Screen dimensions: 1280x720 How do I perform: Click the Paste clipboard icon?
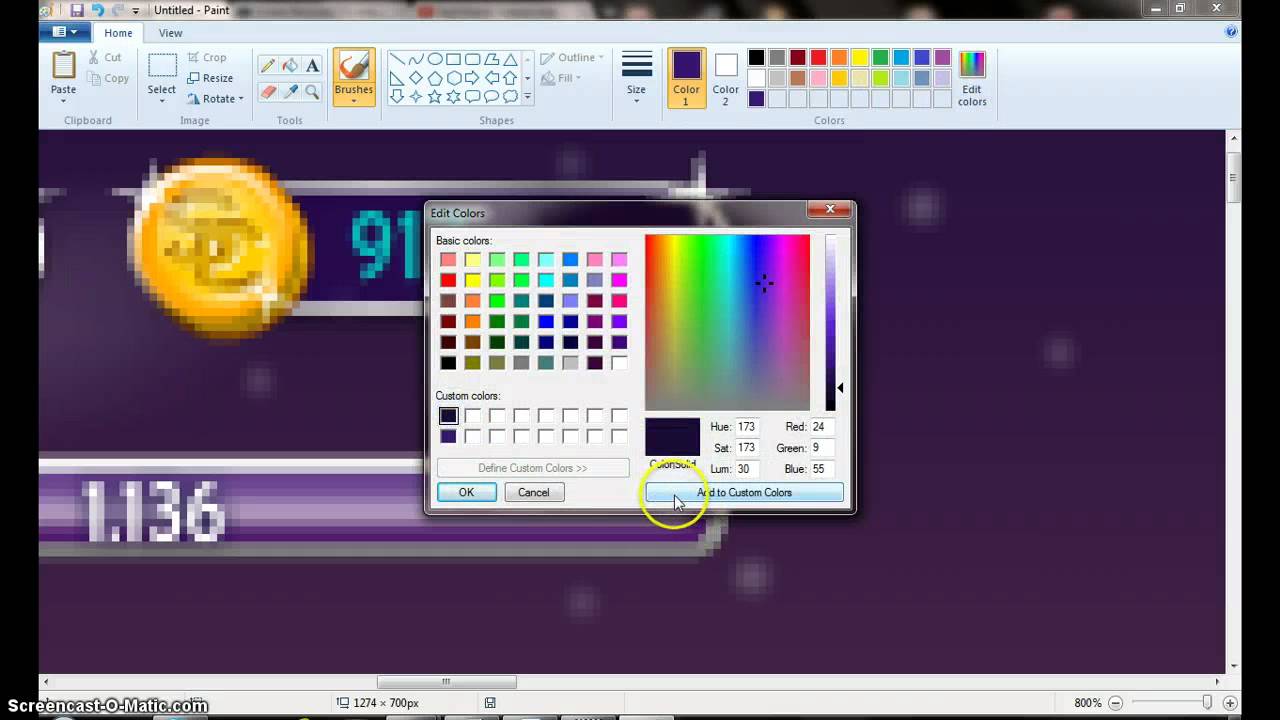pyautogui.click(x=63, y=65)
